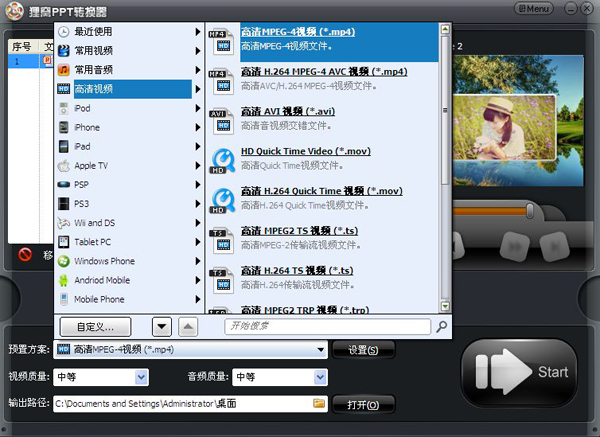The image size is (600, 437).
Task: Click 高清 AVI 视频 (*.avi) title link
Action: 288,111
